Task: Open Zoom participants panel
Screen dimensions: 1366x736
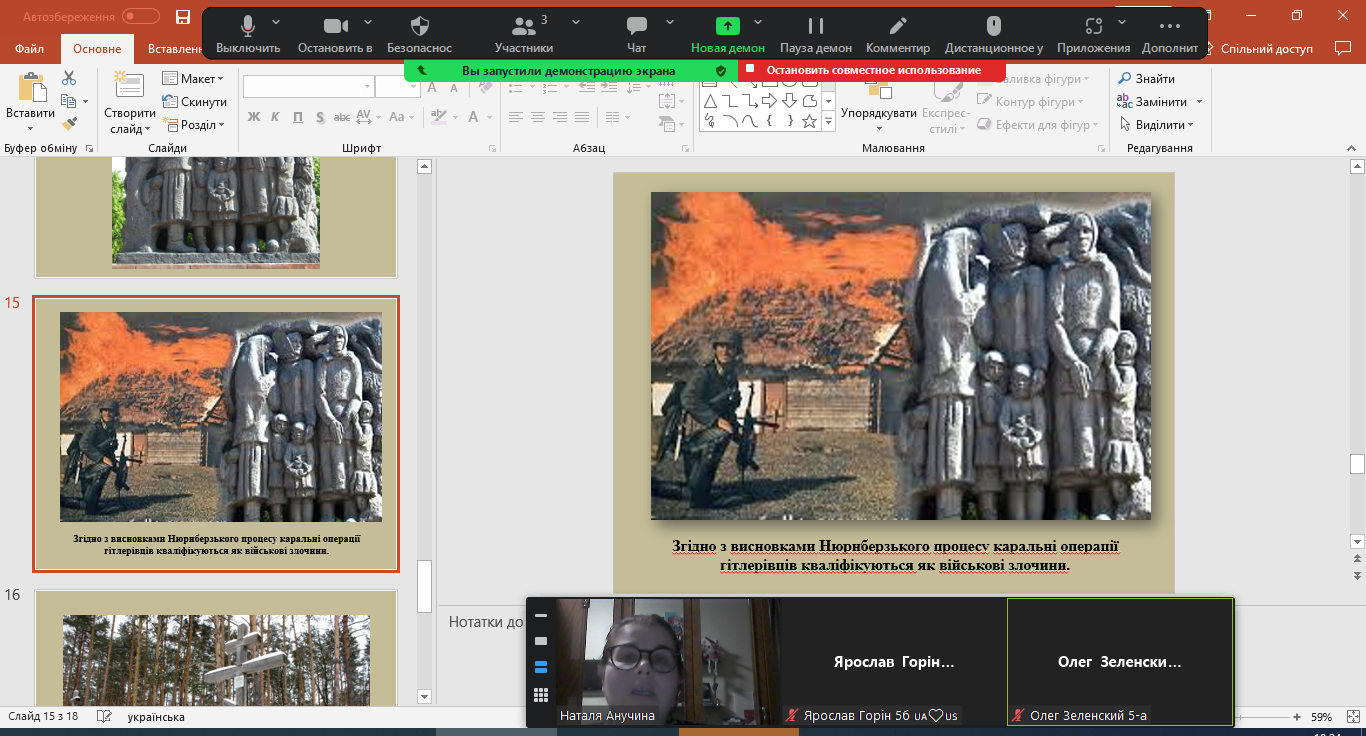Action: pyautogui.click(x=524, y=32)
